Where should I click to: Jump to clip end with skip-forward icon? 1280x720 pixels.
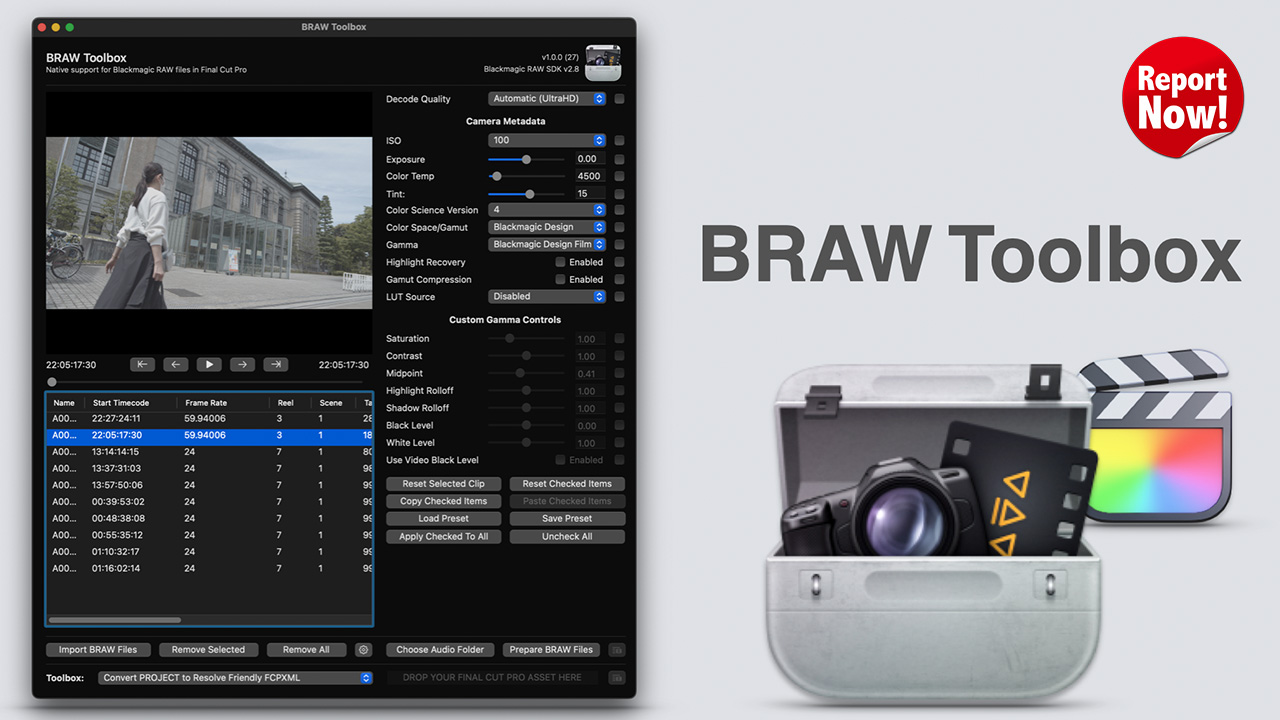point(275,364)
